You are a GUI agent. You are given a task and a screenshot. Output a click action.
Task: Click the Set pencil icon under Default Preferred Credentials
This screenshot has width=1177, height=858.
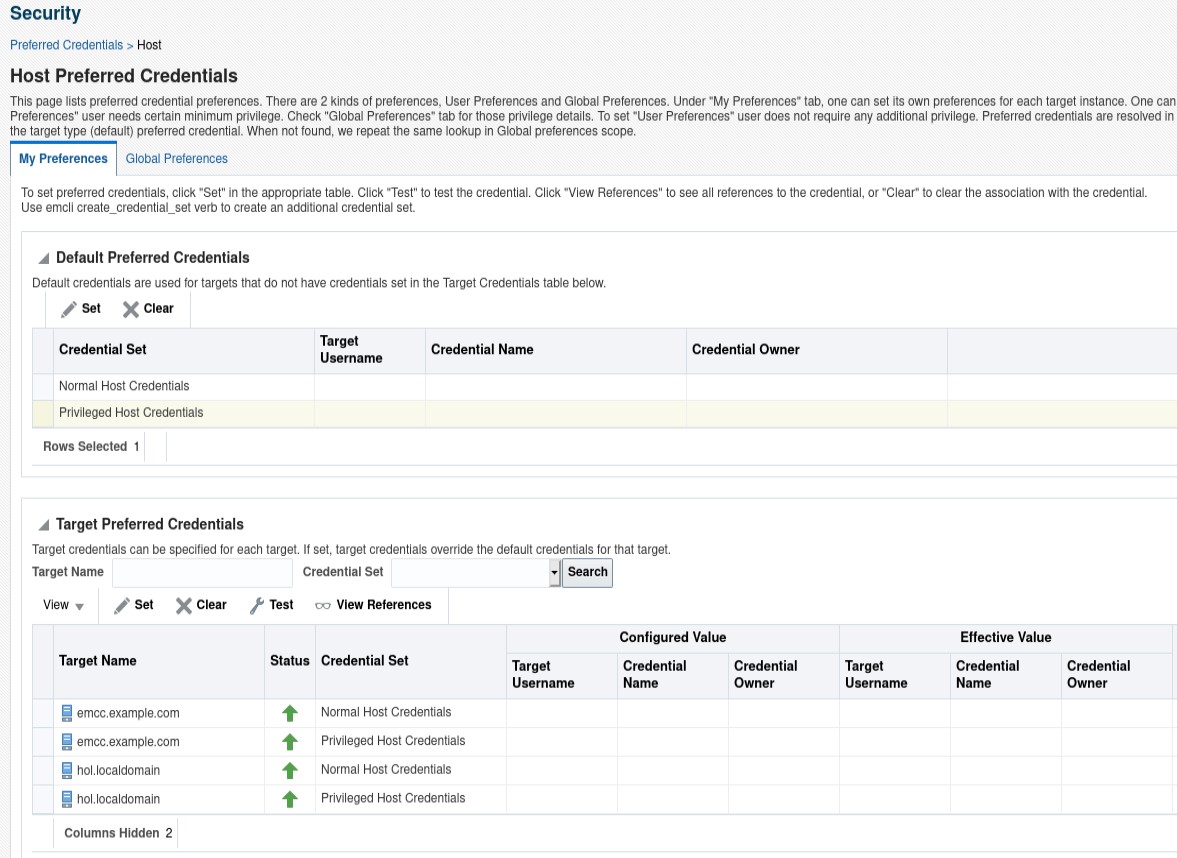click(x=68, y=309)
